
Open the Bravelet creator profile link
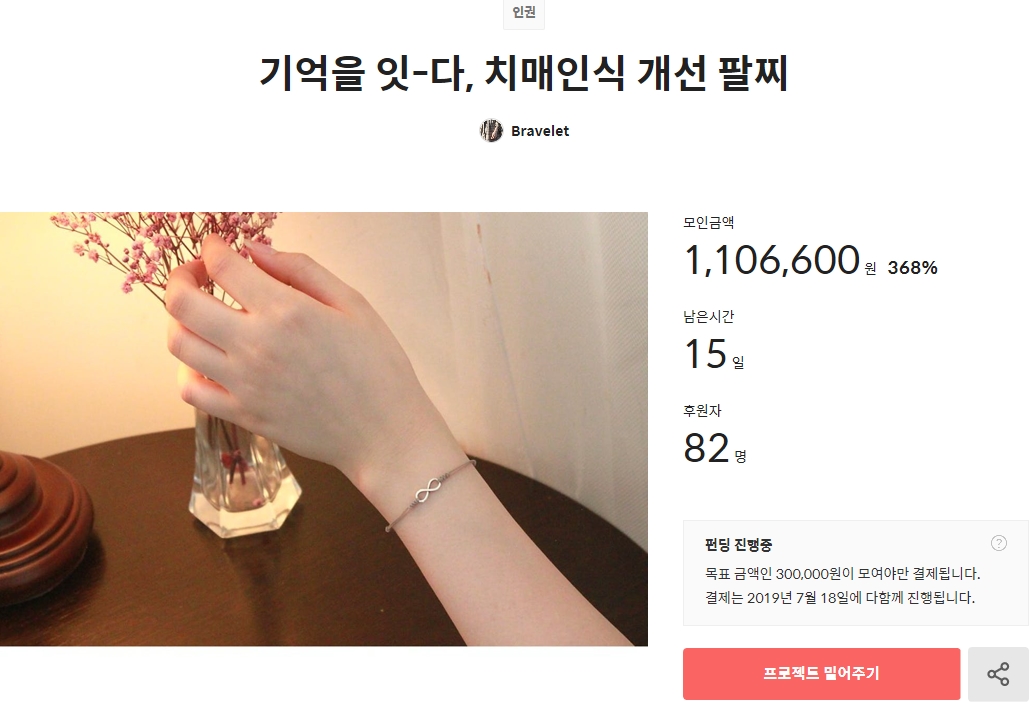point(539,131)
